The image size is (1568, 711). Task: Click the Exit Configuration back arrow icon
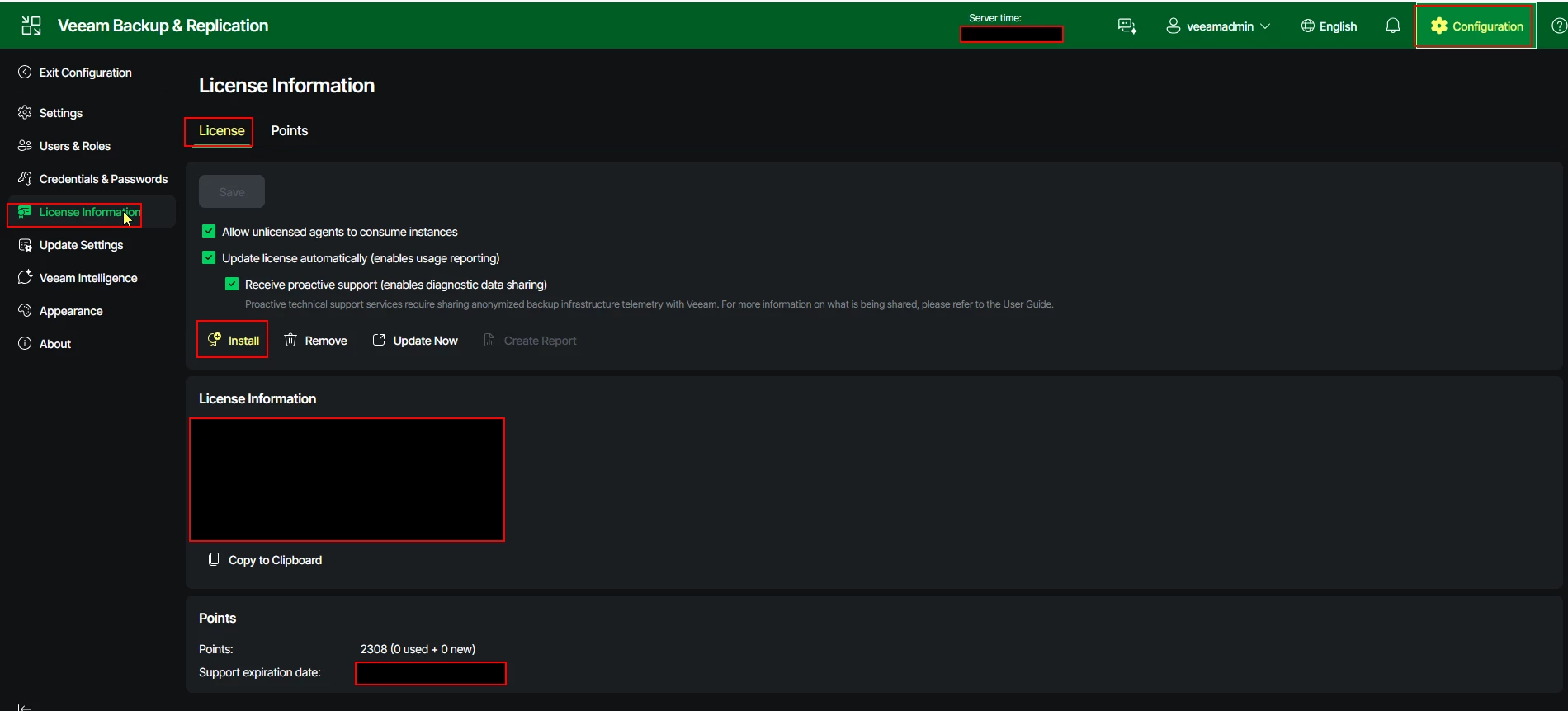[25, 73]
